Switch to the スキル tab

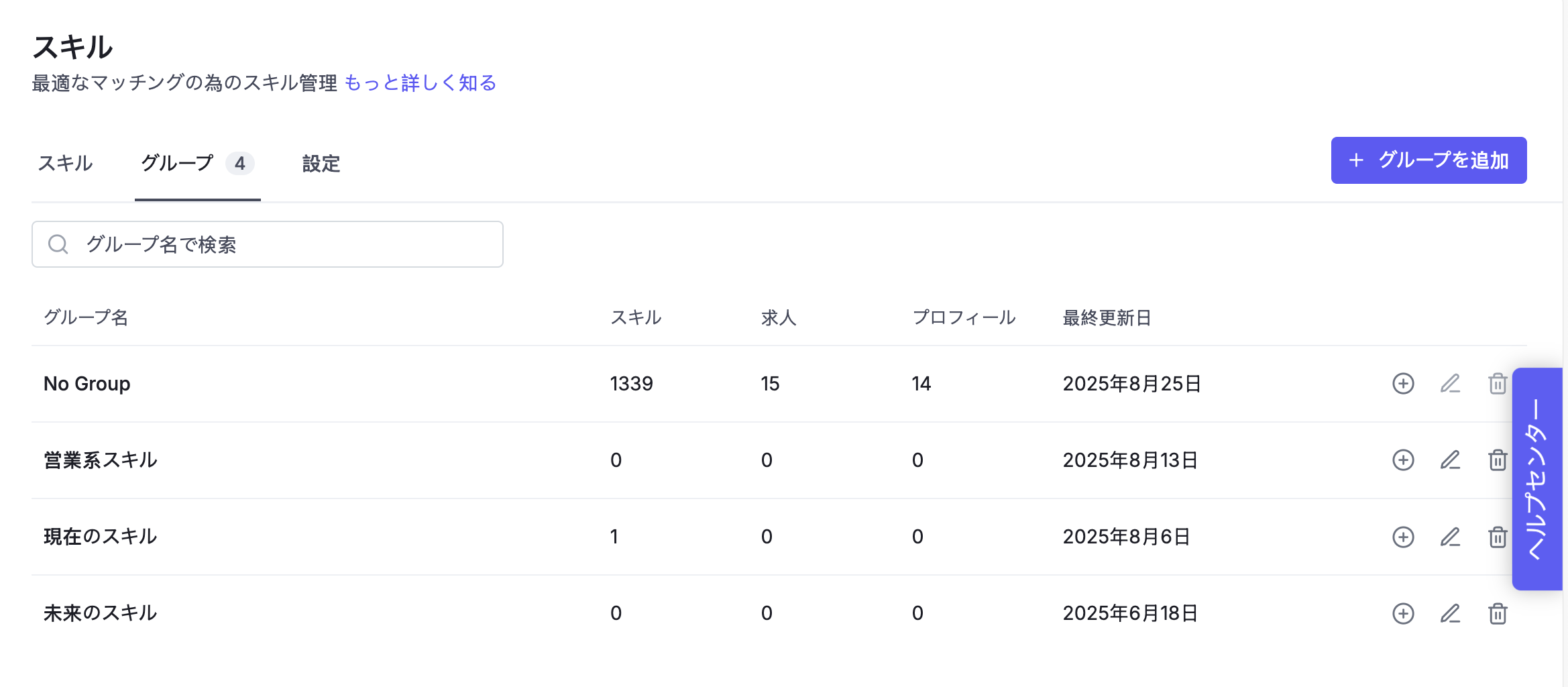[x=65, y=163]
